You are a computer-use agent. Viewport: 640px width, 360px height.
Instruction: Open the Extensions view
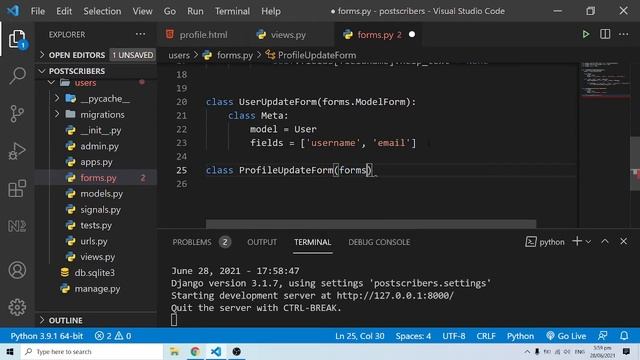pyautogui.click(x=17, y=188)
